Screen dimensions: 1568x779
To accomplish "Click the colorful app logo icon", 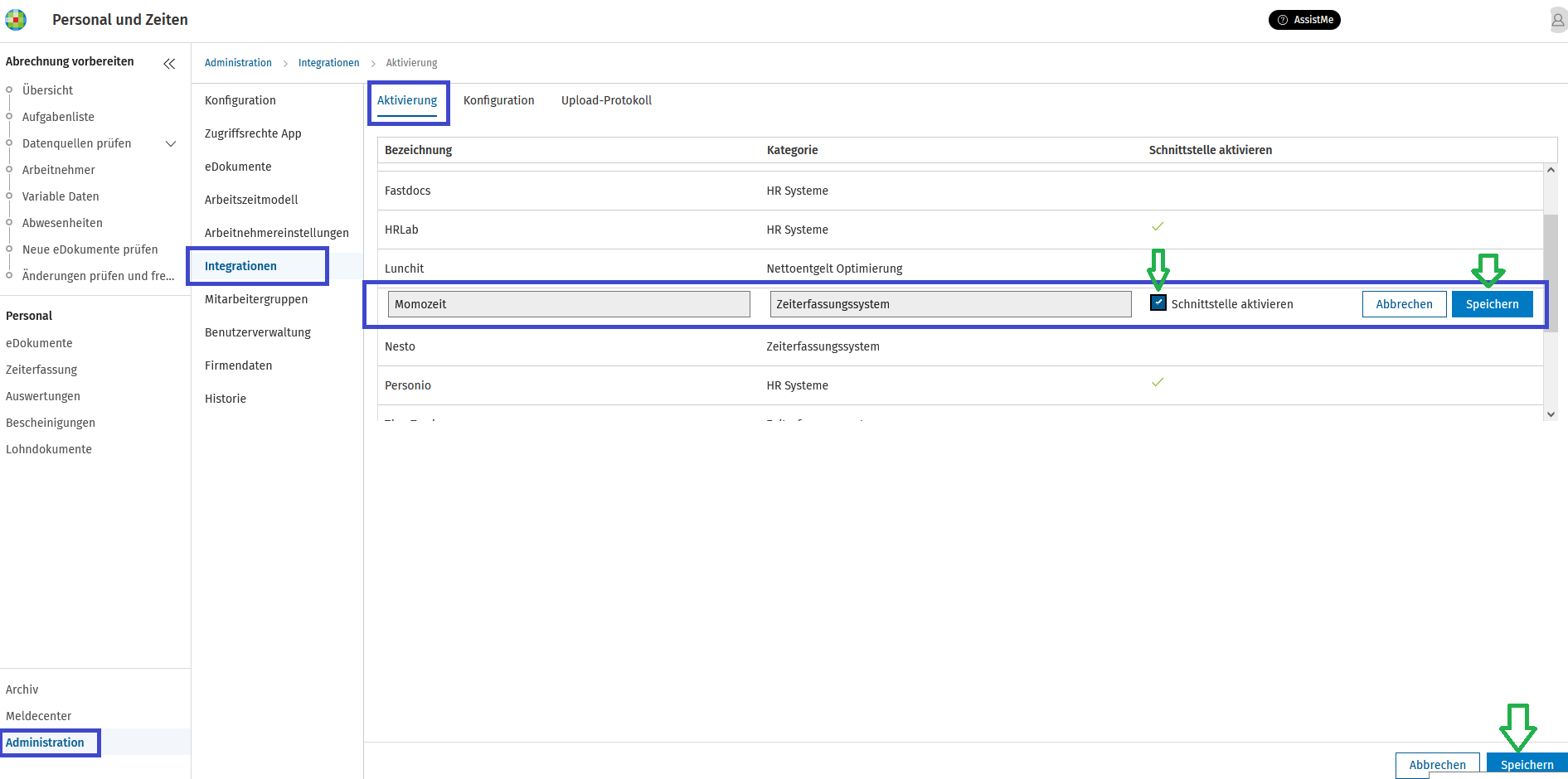I will pos(16,19).
